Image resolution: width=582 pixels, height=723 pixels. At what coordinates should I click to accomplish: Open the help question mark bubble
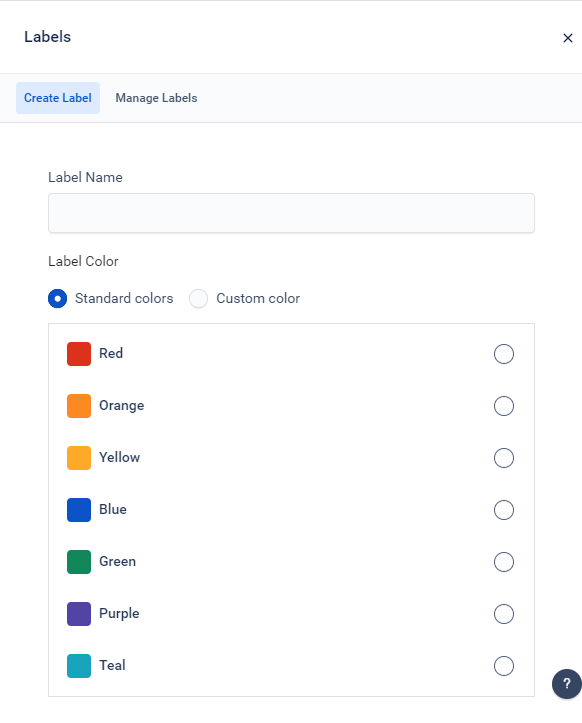point(567,684)
